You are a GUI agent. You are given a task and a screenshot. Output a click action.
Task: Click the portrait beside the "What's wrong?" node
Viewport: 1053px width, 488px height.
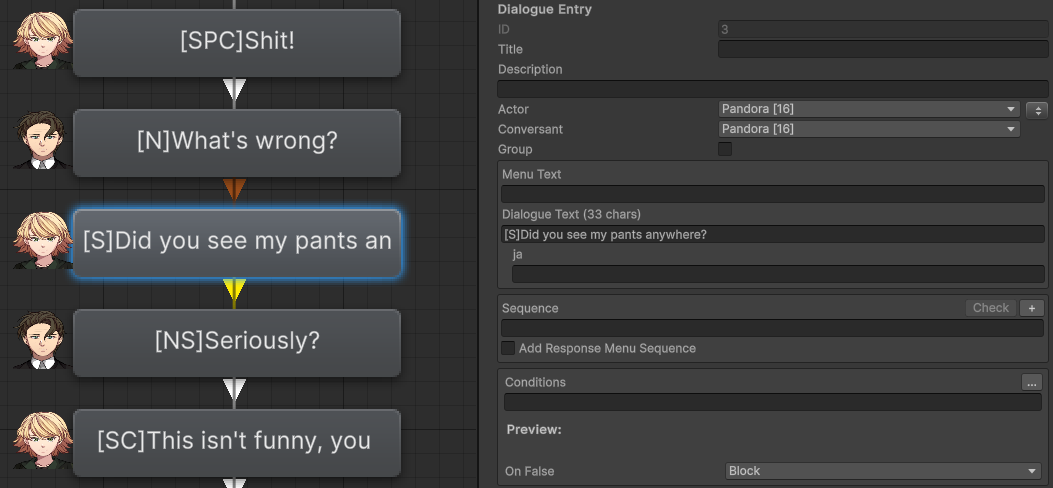[x=42, y=140]
